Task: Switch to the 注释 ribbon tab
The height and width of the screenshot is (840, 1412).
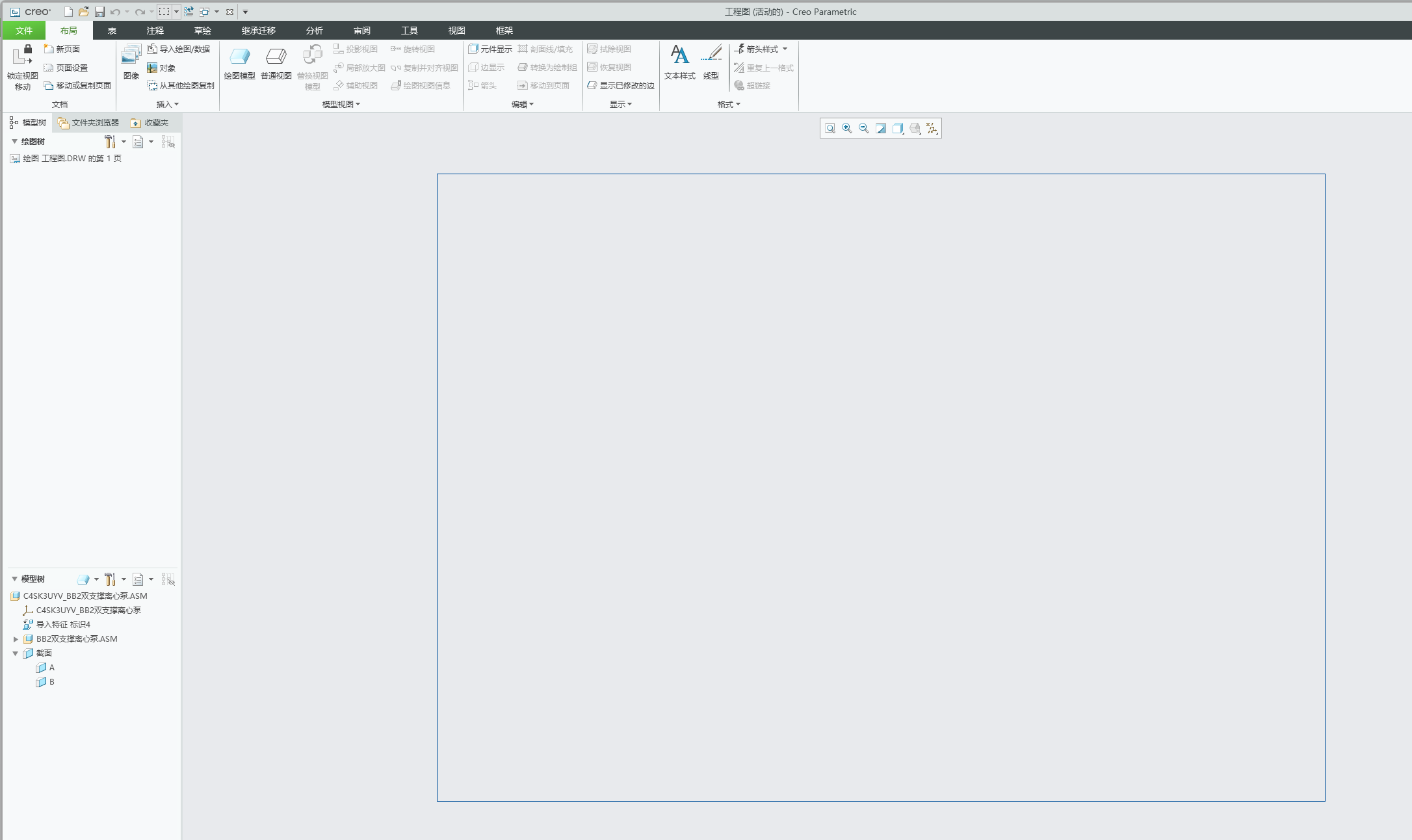Action: click(155, 31)
